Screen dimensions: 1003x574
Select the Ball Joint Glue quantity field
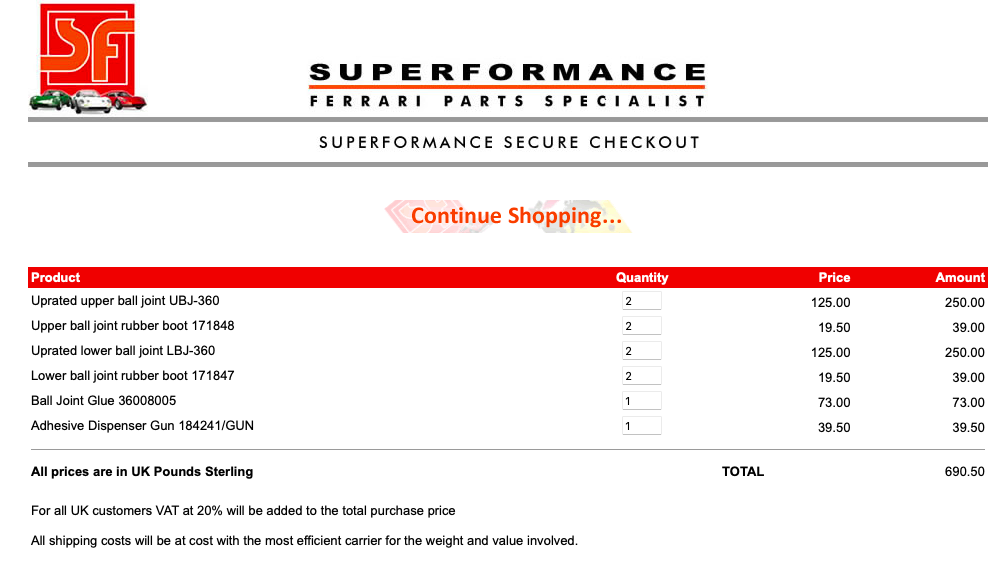click(642, 401)
